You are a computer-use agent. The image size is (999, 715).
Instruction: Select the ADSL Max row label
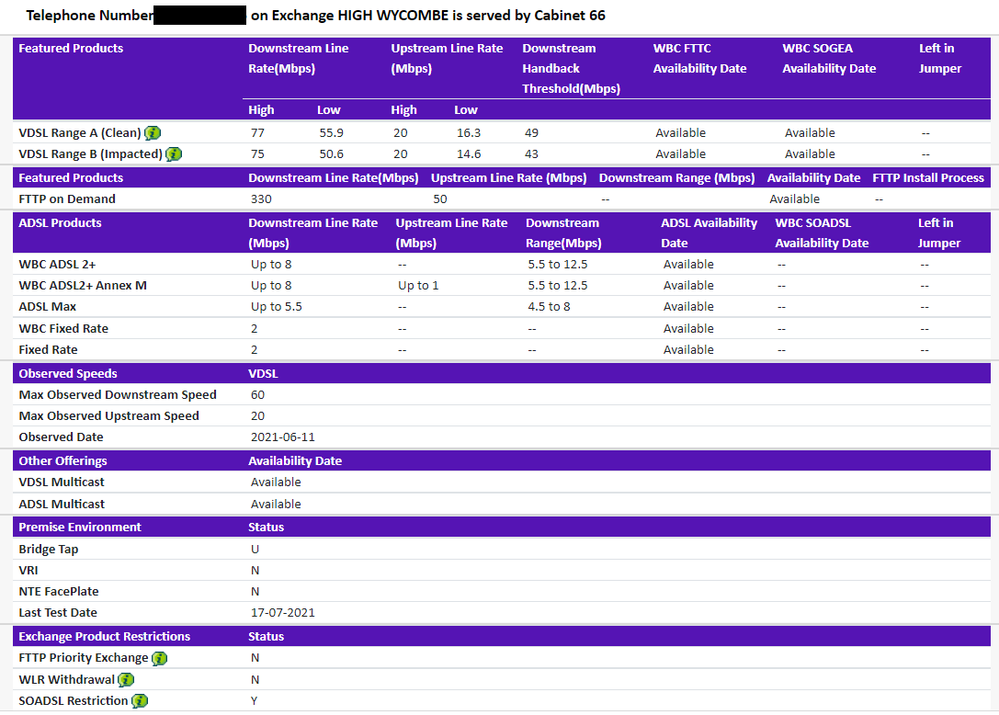(x=47, y=307)
